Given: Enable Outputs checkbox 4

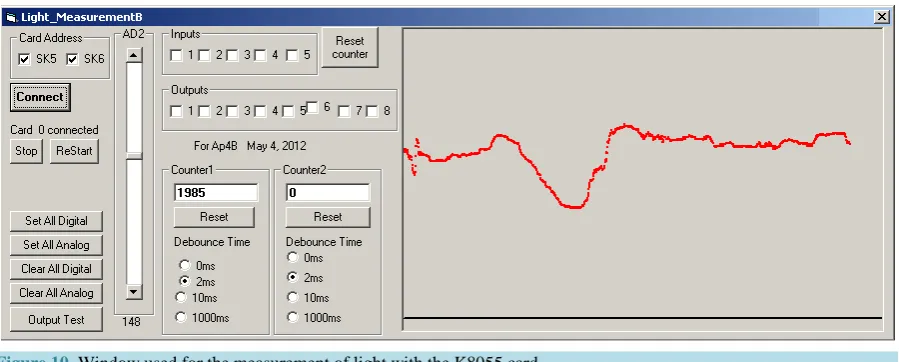Looking at the screenshot, I should [x=260, y=111].
